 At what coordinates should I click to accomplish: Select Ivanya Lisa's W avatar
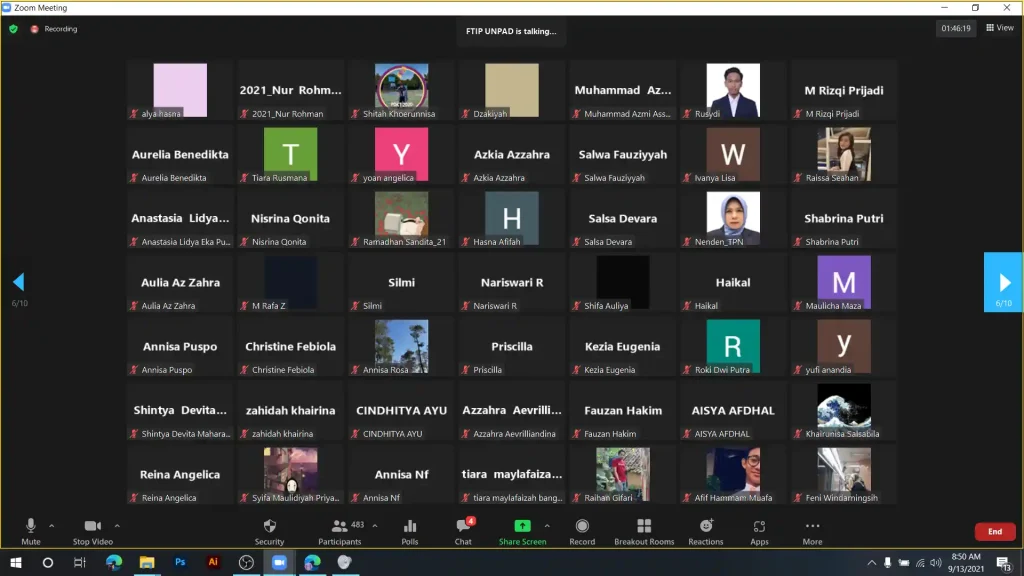pyautogui.click(x=733, y=154)
